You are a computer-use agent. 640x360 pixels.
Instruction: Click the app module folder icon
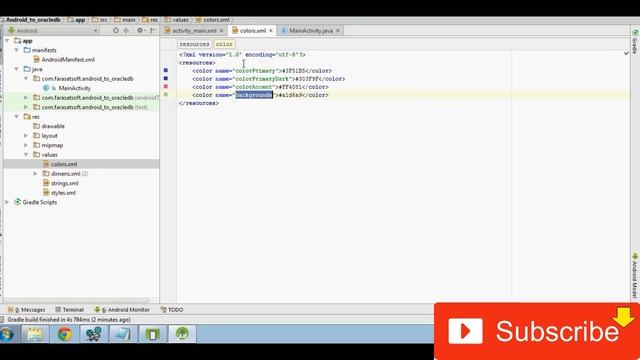(x=18, y=41)
